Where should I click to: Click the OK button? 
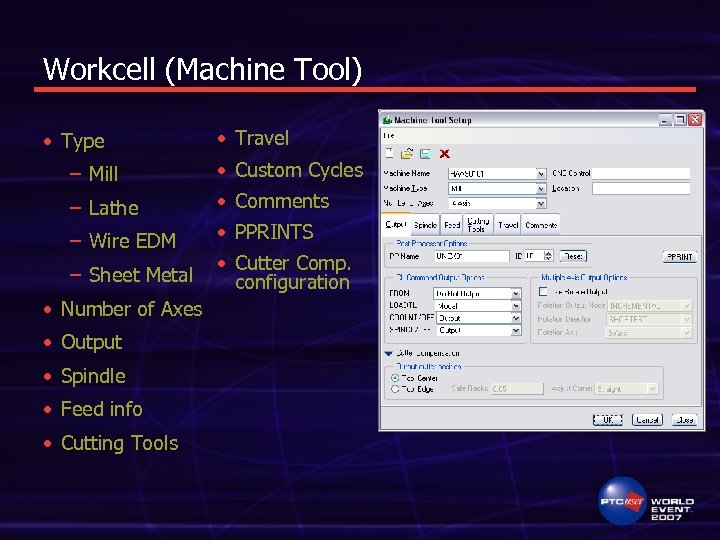click(608, 420)
